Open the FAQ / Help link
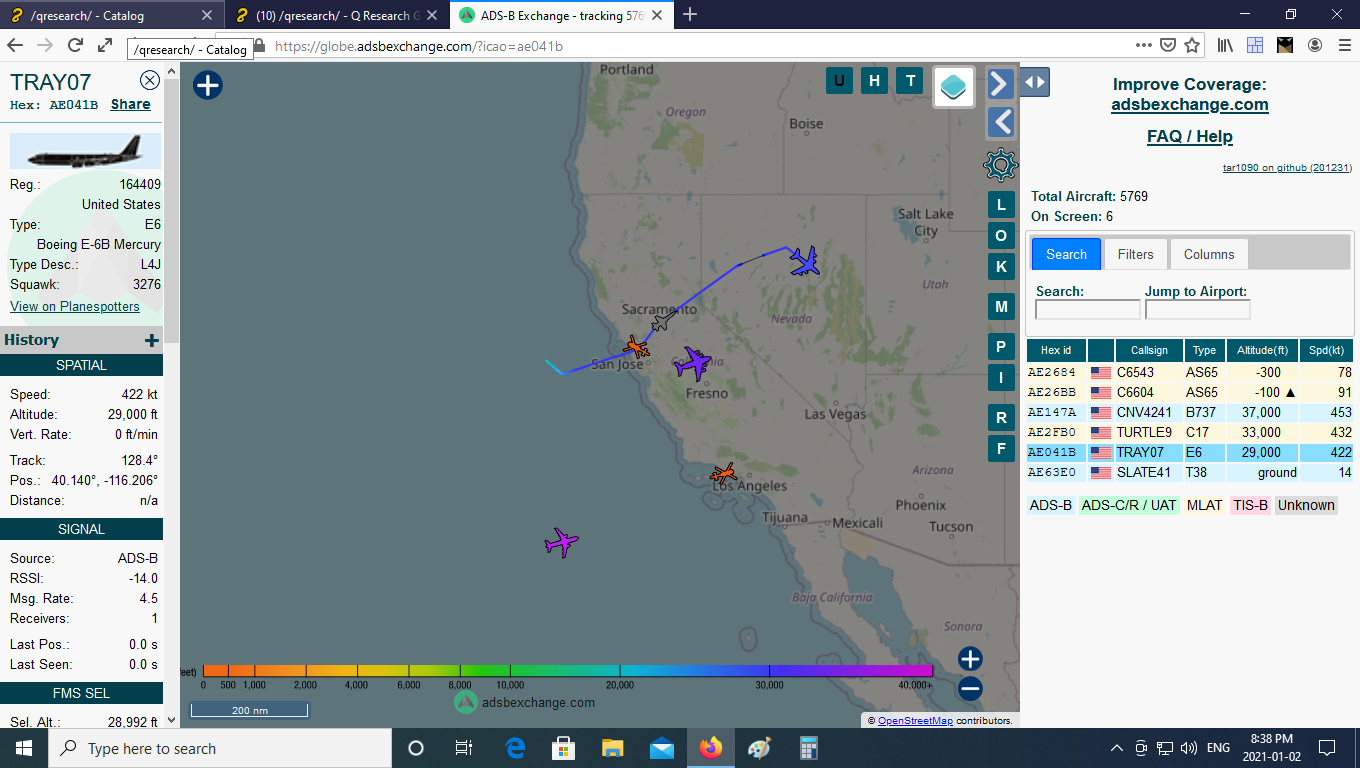Viewport: 1360px width, 768px height. point(1189,136)
